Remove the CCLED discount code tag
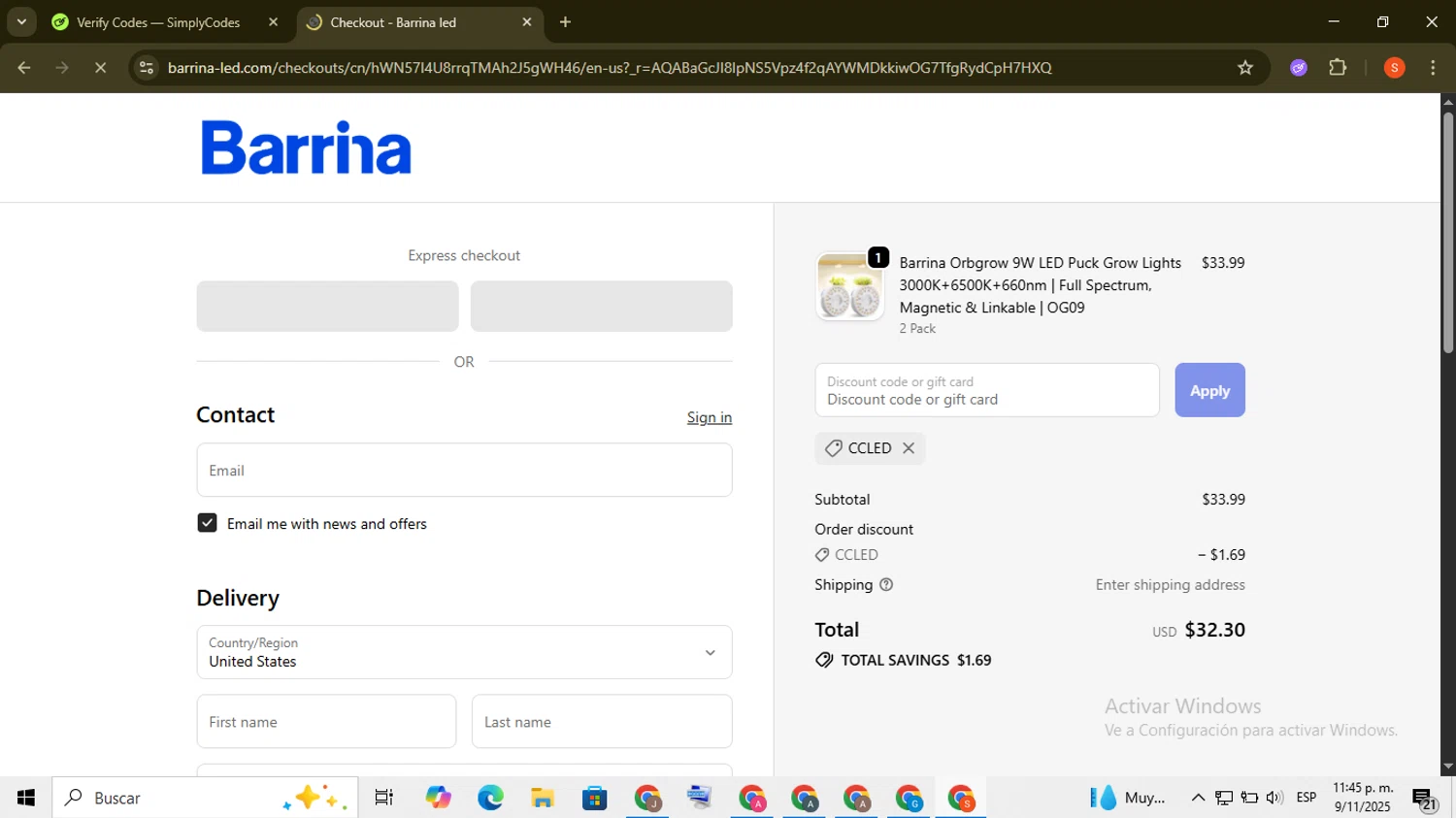1456x818 pixels. point(909,448)
